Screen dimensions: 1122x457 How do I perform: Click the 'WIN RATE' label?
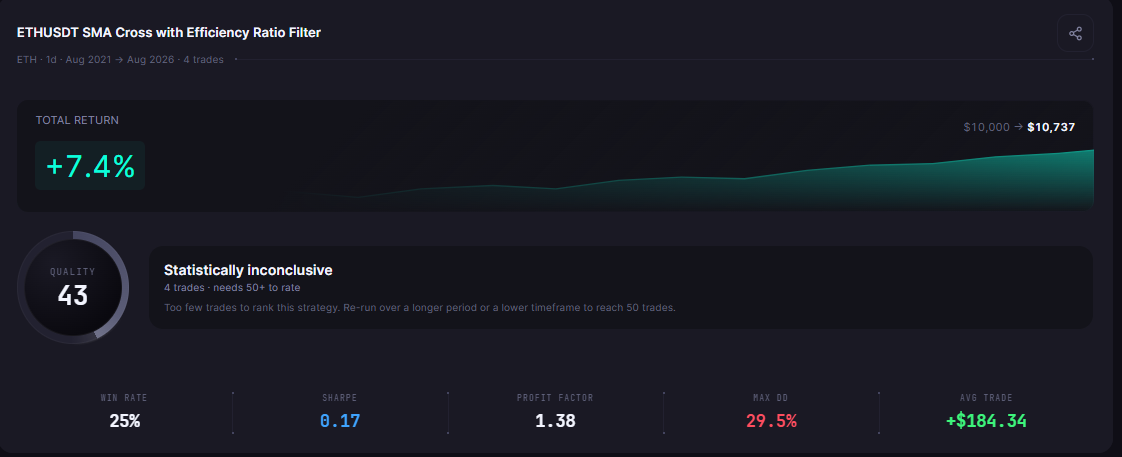[x=125, y=398]
